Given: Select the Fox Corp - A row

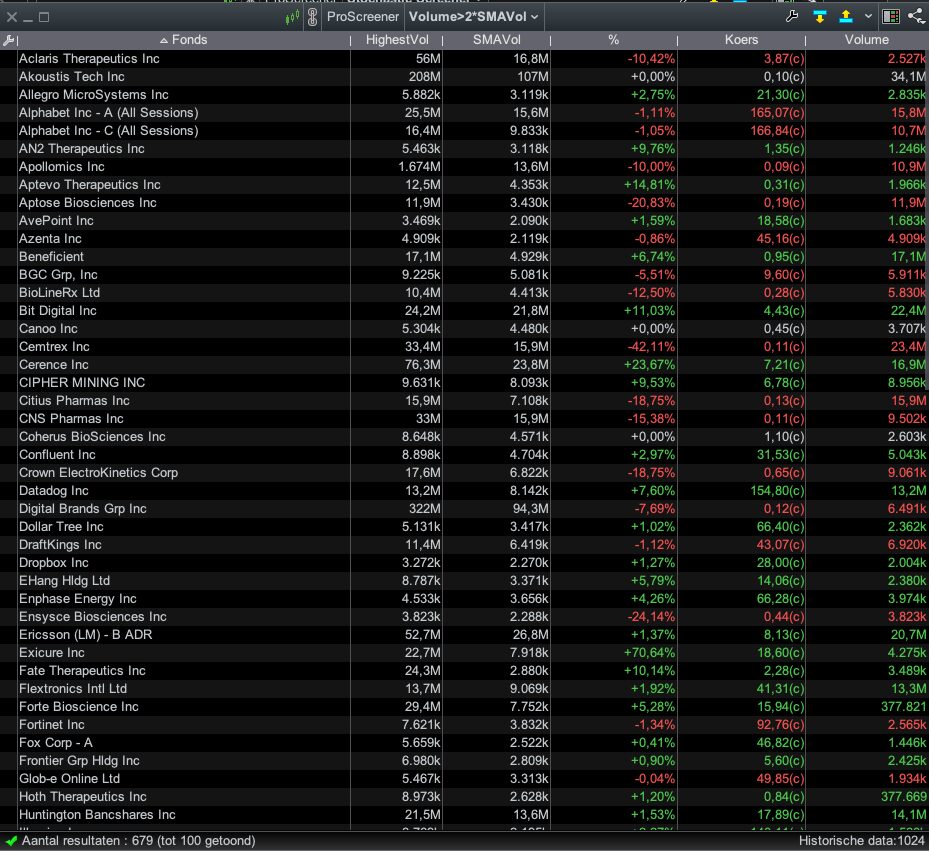Looking at the screenshot, I should point(464,743).
